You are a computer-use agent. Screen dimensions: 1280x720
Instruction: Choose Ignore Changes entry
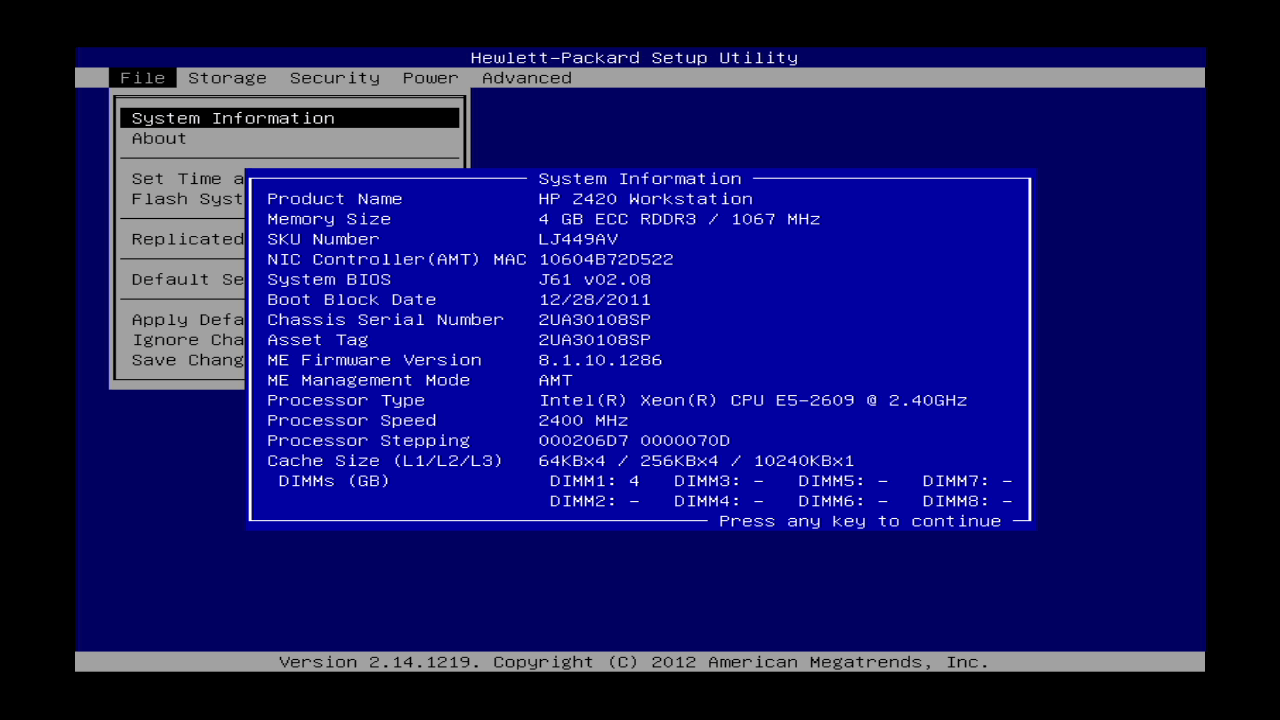pos(187,340)
